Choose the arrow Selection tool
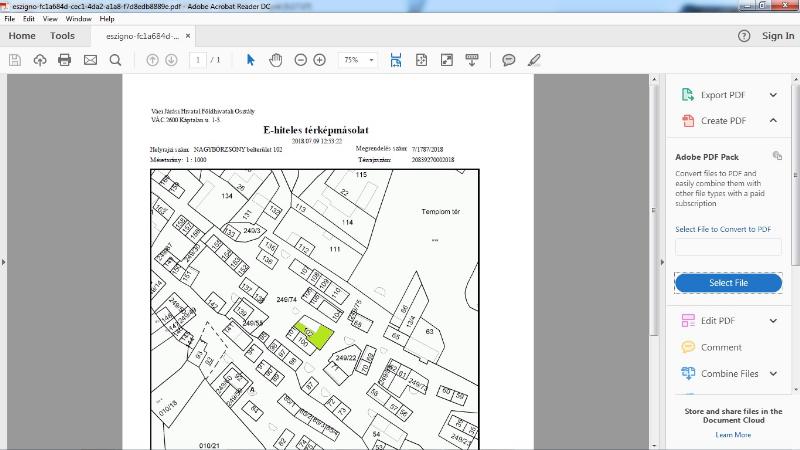Image resolution: width=800 pixels, height=450 pixels. point(251,60)
